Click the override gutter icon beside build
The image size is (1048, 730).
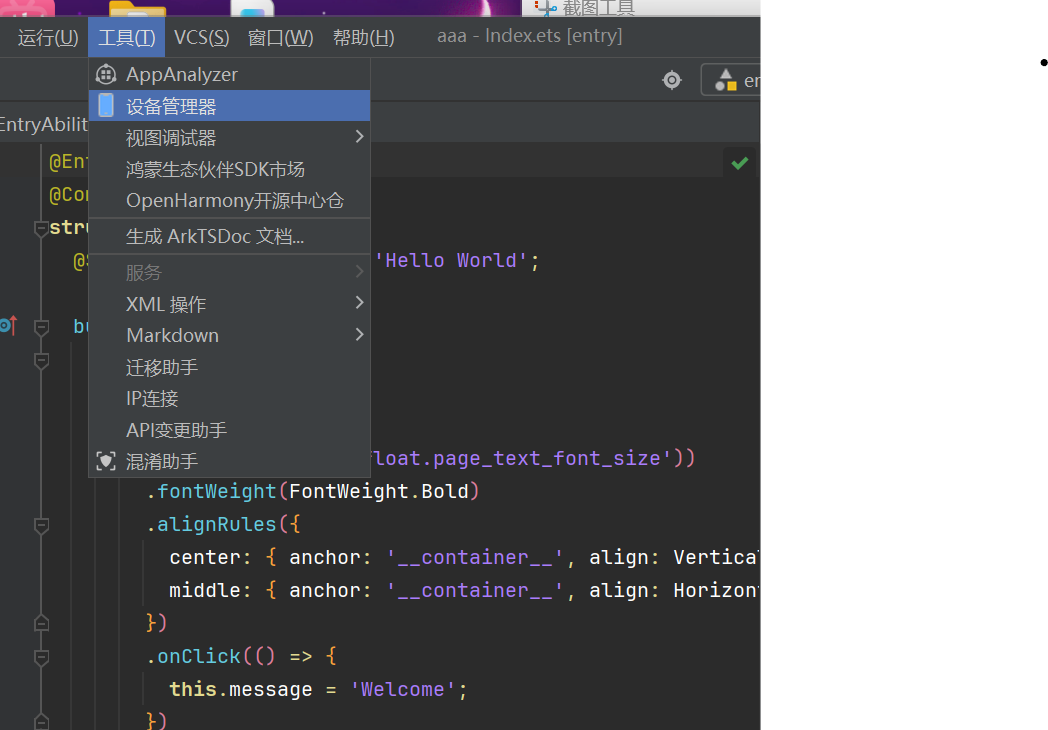click(9, 326)
